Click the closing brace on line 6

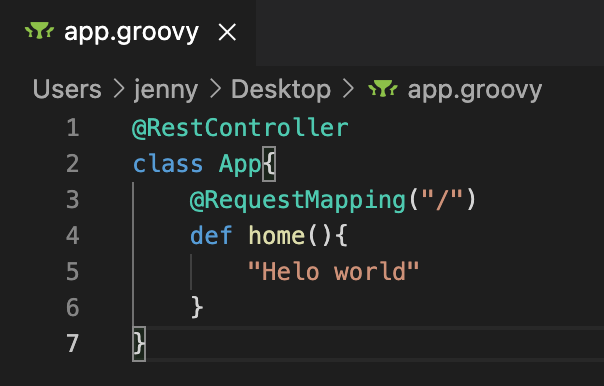pyautogui.click(x=197, y=307)
